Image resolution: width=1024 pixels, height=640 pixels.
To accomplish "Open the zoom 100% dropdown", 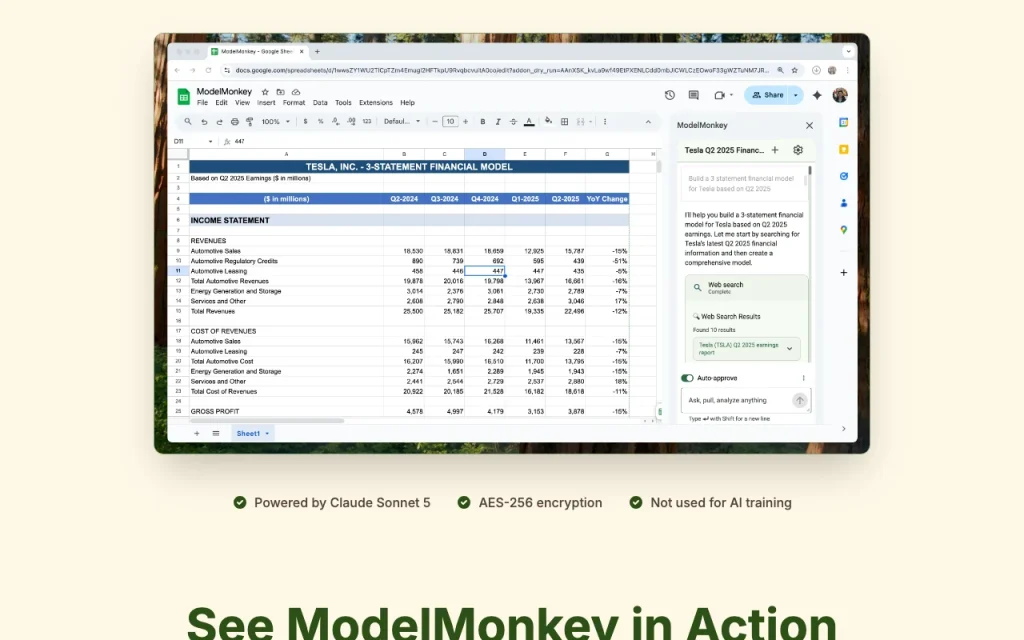I will pos(276,121).
